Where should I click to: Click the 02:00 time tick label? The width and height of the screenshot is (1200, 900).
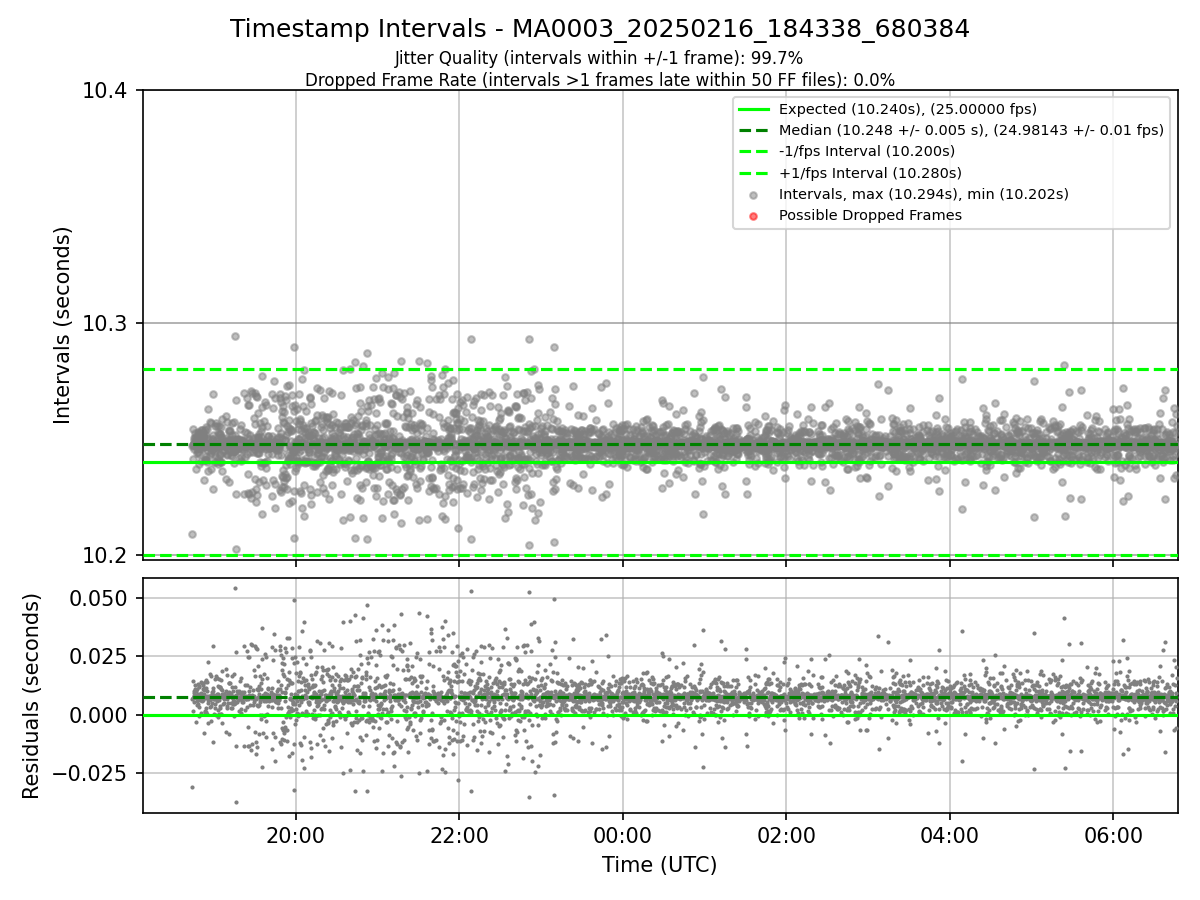pos(786,834)
